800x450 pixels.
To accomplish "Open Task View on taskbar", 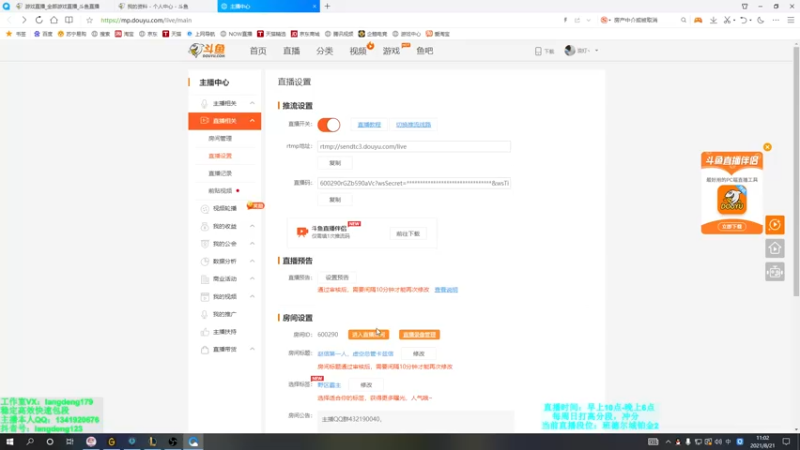I will coord(70,441).
